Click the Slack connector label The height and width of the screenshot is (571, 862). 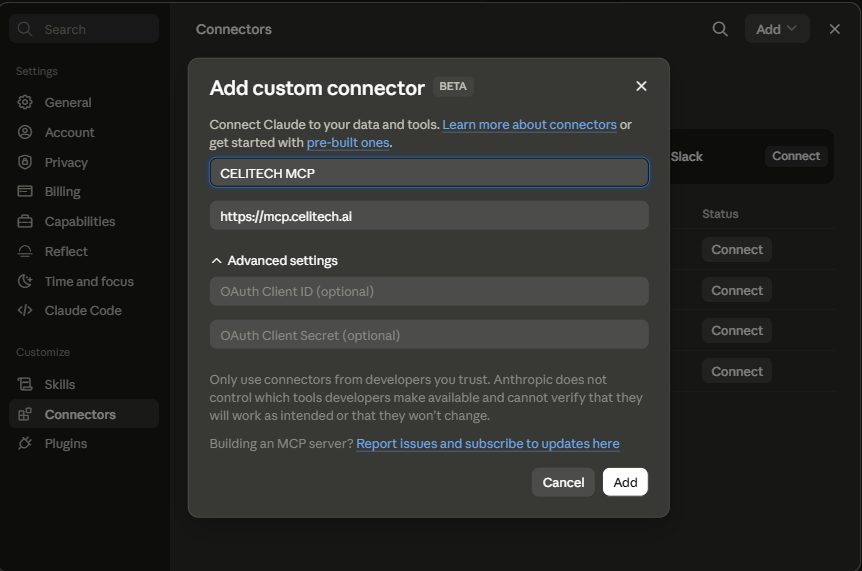pos(687,157)
